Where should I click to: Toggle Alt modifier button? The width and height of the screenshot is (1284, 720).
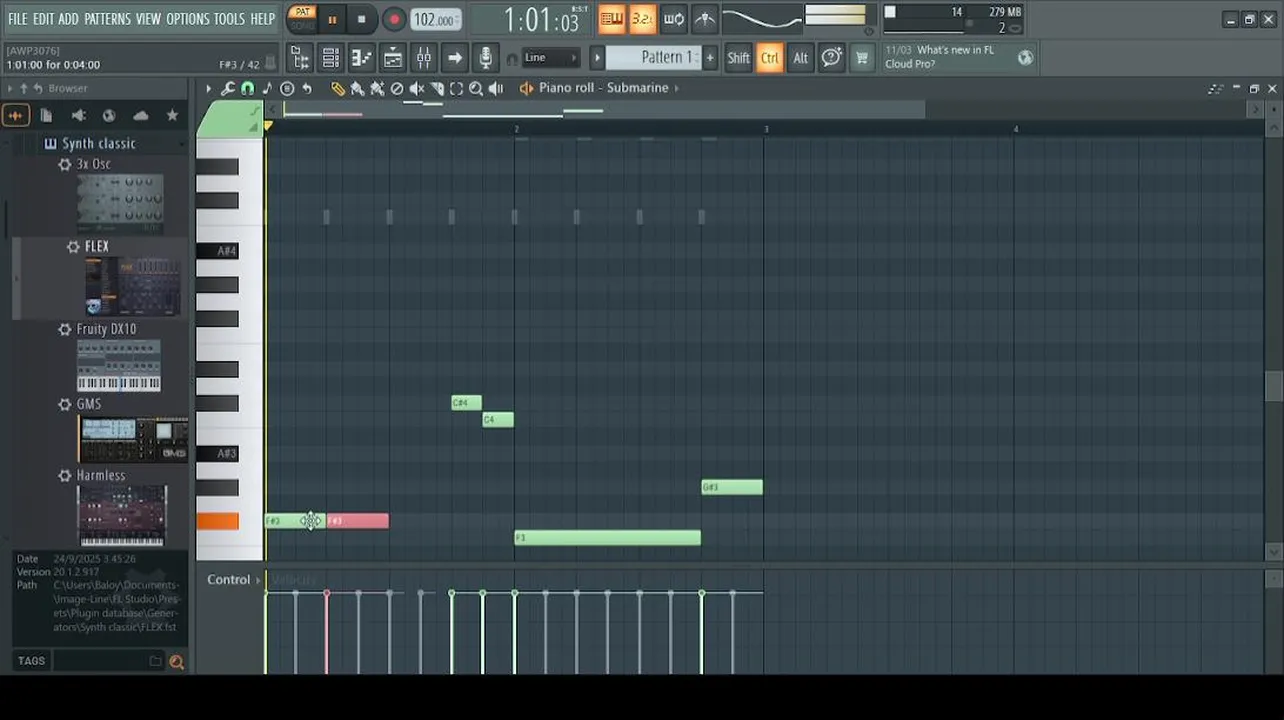(x=801, y=58)
